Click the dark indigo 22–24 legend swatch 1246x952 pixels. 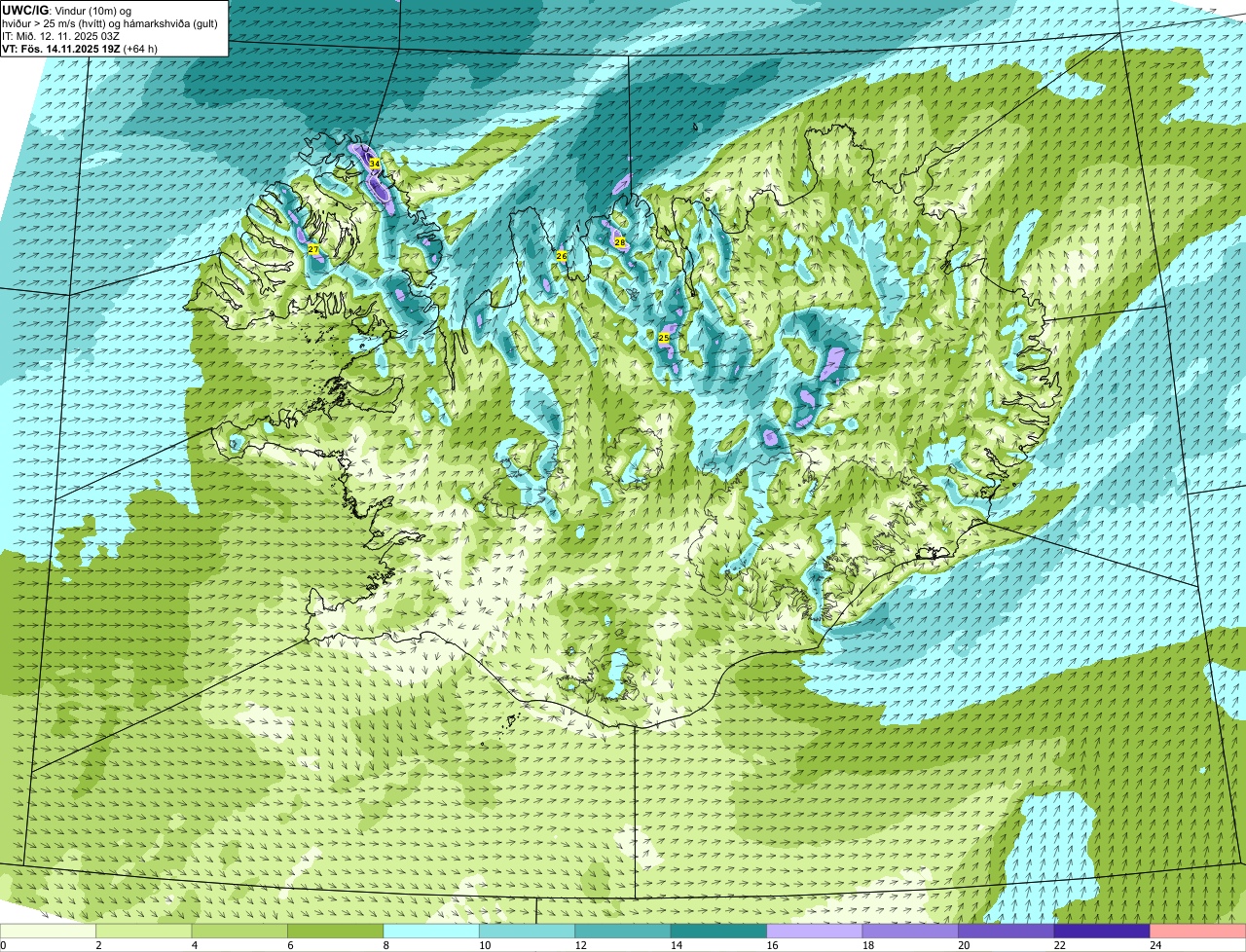tap(1102, 931)
